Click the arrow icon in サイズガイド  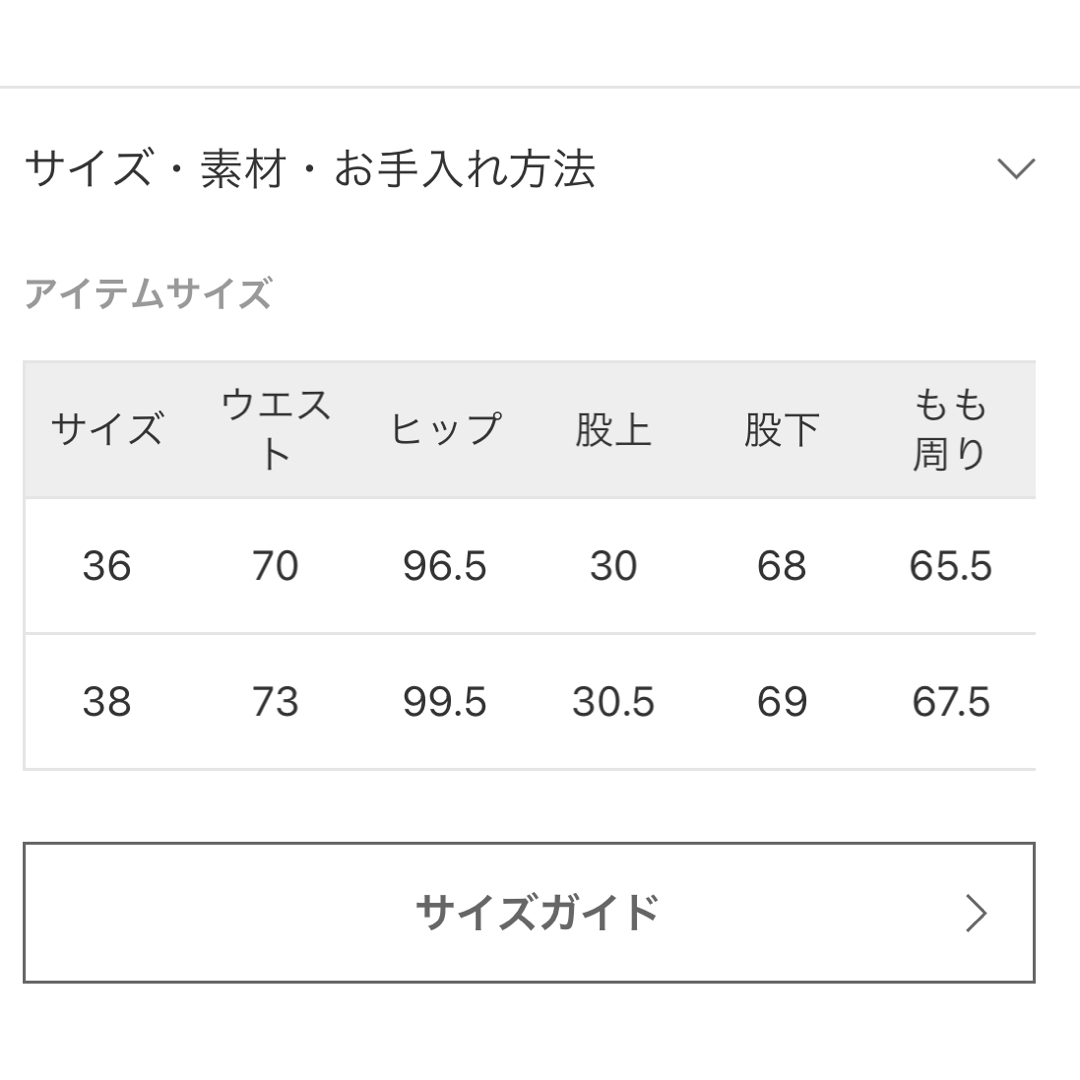coord(976,913)
